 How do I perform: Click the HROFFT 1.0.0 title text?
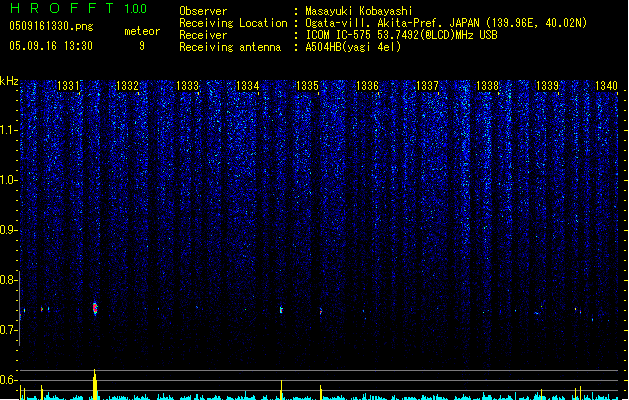(78, 8)
